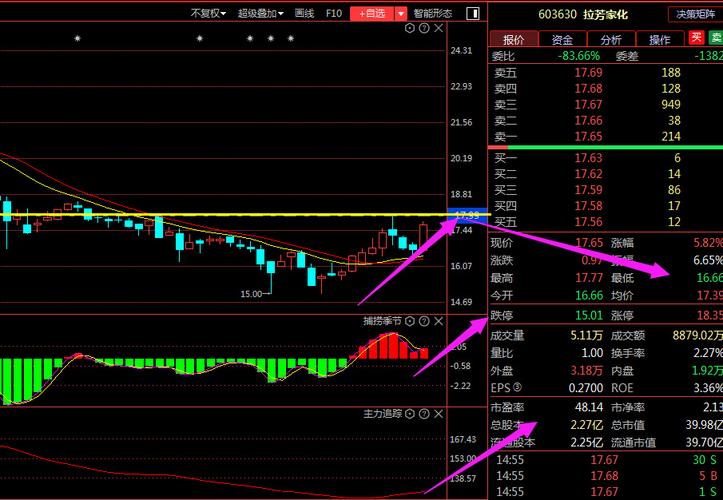Click the 流通股本 value 2.25亿

pos(587,443)
